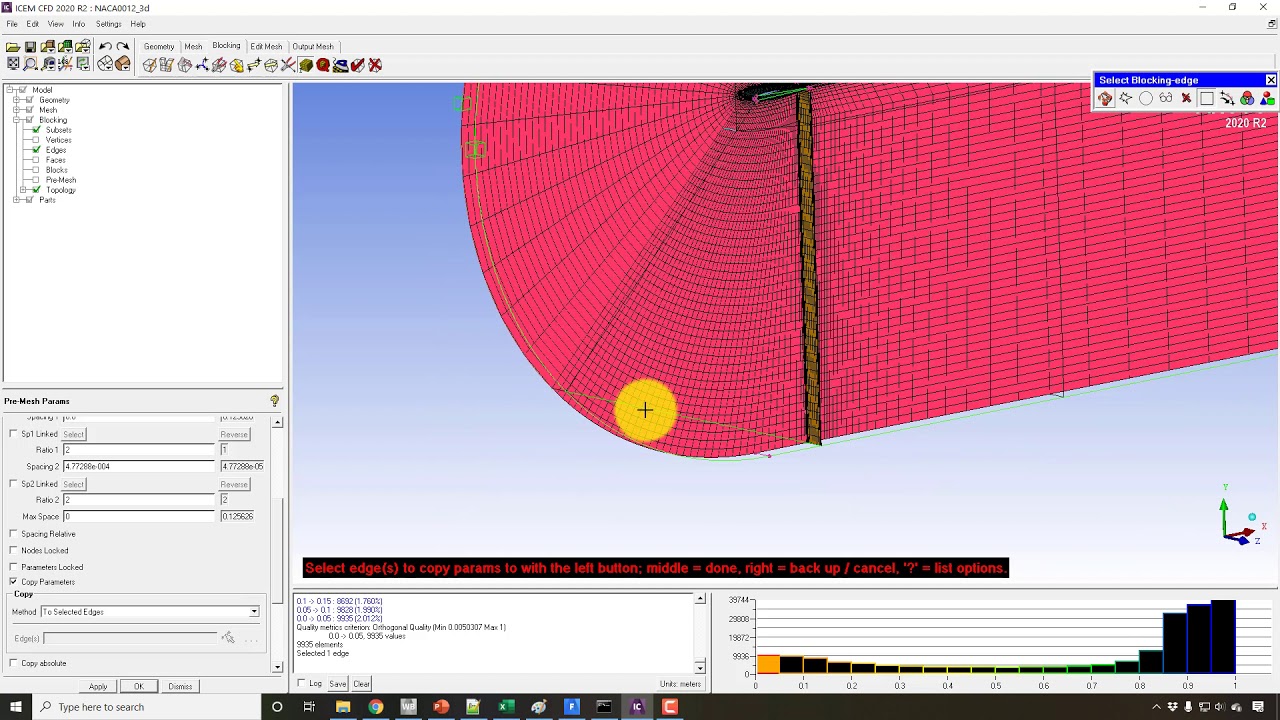1280x720 pixels.
Task: Open project folder icon in main toolbar
Action: coord(13,47)
